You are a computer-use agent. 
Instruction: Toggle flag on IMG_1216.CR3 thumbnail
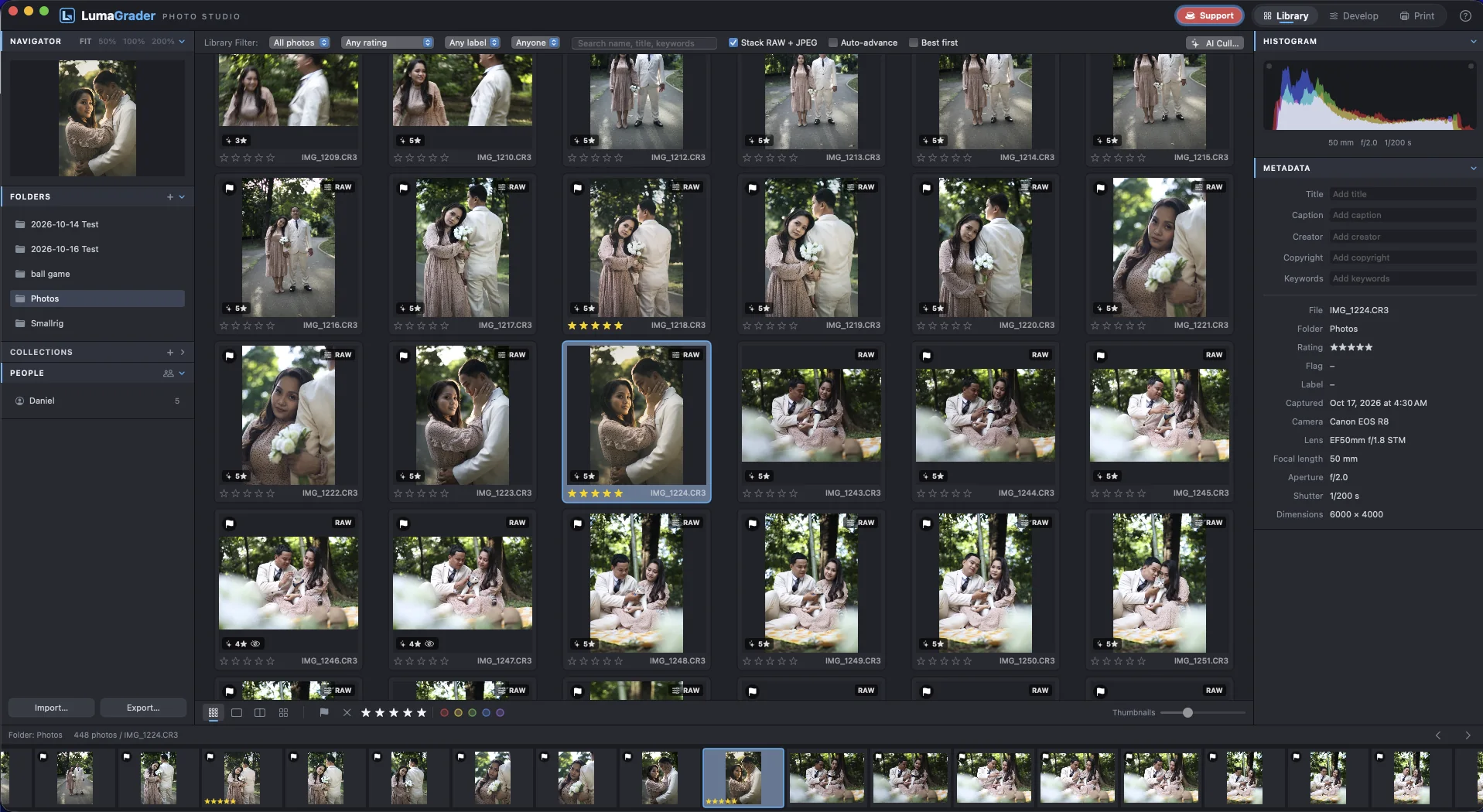(230, 188)
